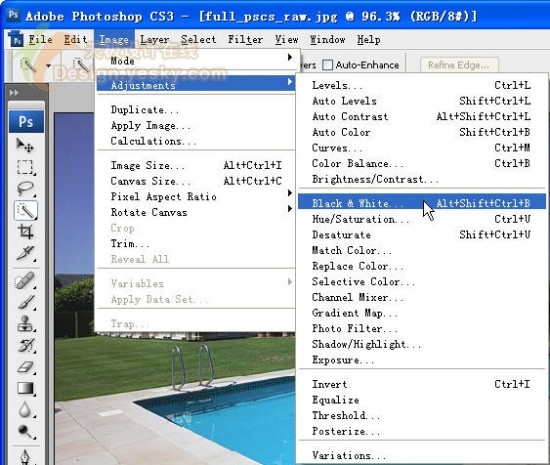Apply Auto Color
Screen dimensions: 550x465
421,132
